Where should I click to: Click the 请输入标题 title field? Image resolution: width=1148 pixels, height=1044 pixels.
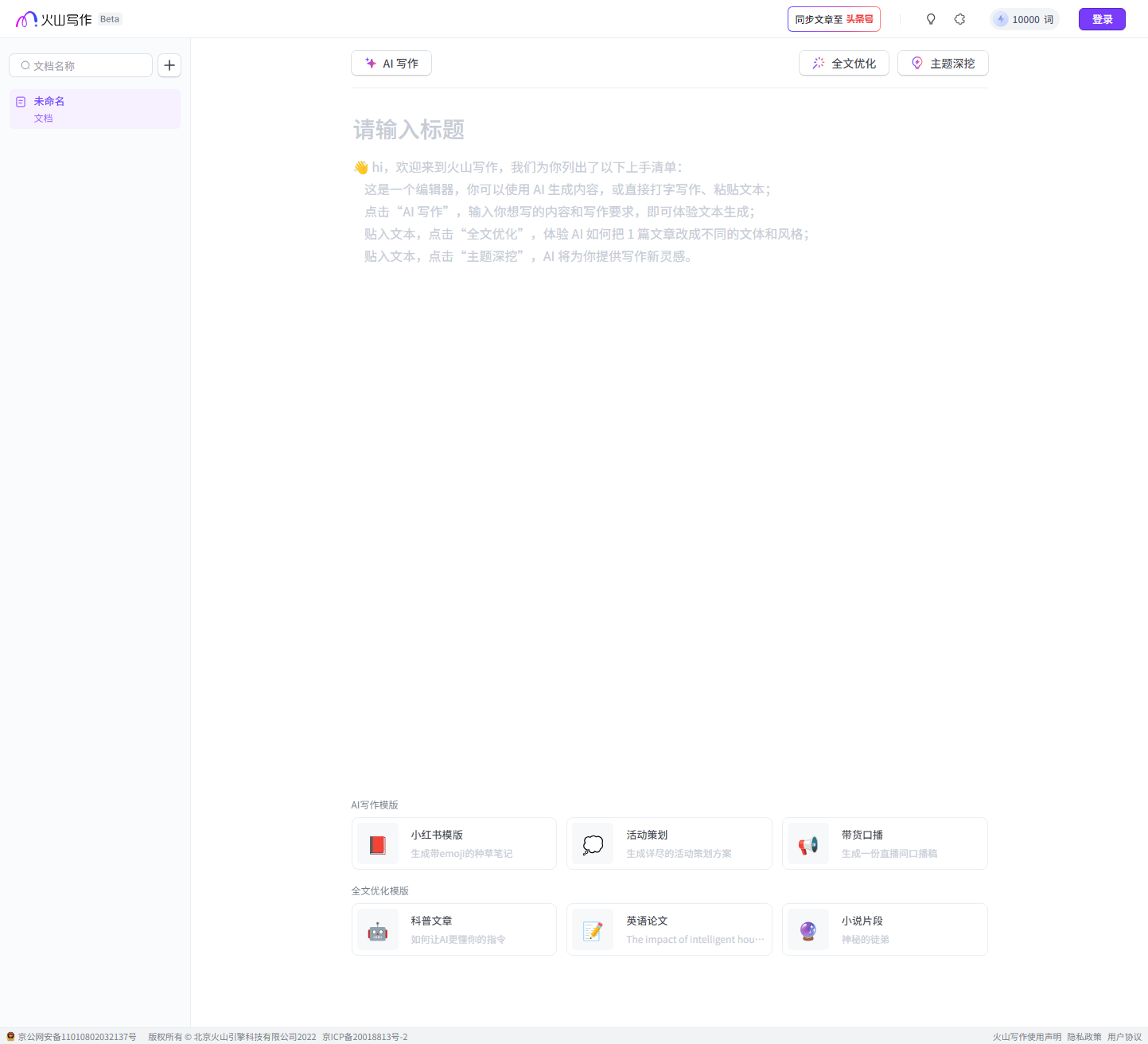pos(670,130)
